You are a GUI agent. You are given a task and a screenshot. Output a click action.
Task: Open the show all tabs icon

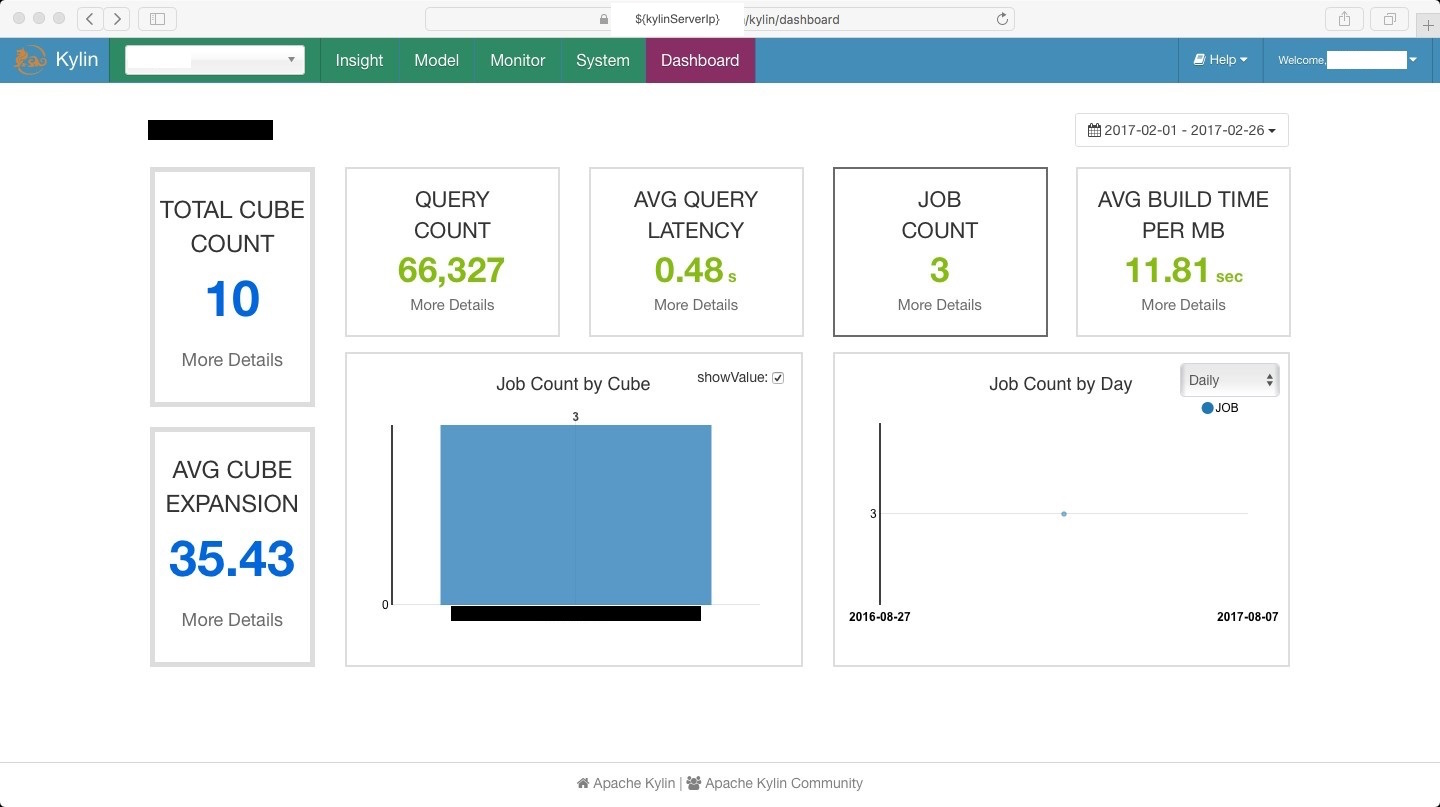[x=1389, y=18]
